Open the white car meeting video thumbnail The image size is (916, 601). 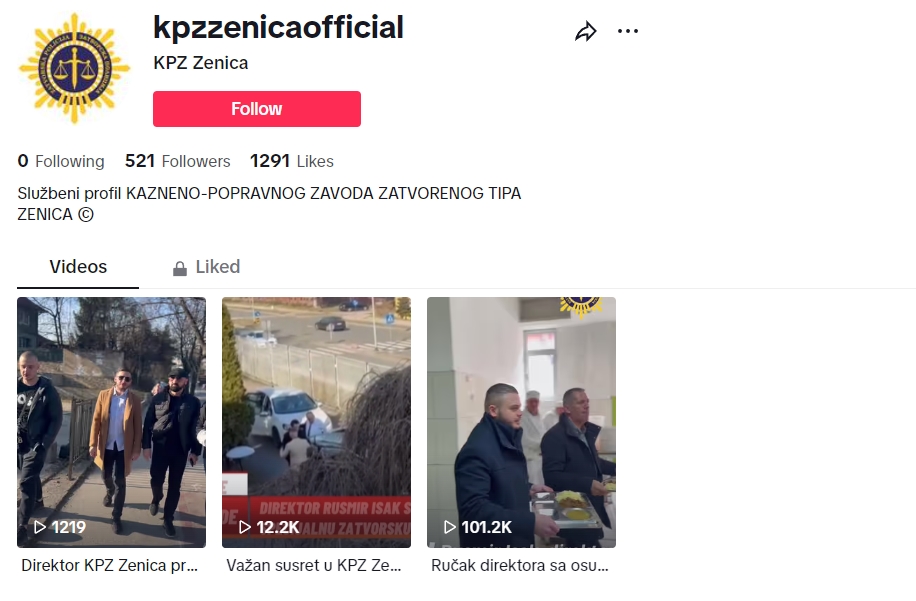coord(317,422)
